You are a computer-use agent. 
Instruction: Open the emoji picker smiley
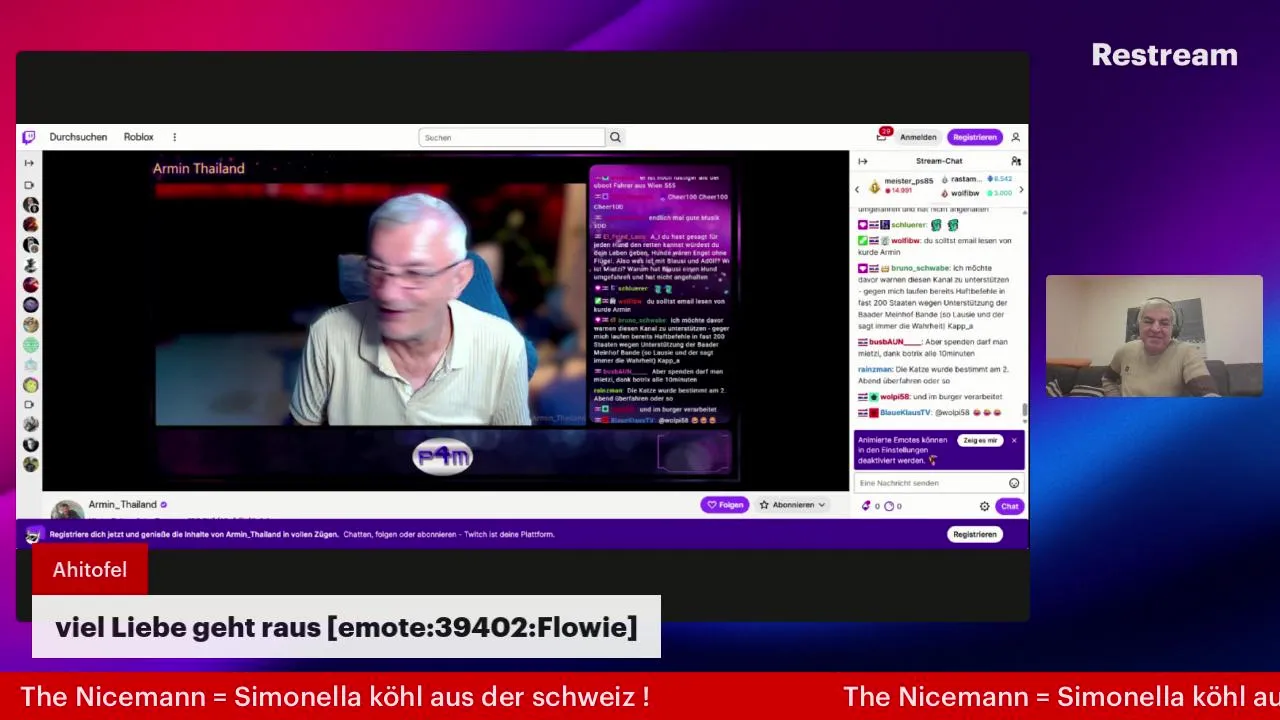[x=1014, y=483]
